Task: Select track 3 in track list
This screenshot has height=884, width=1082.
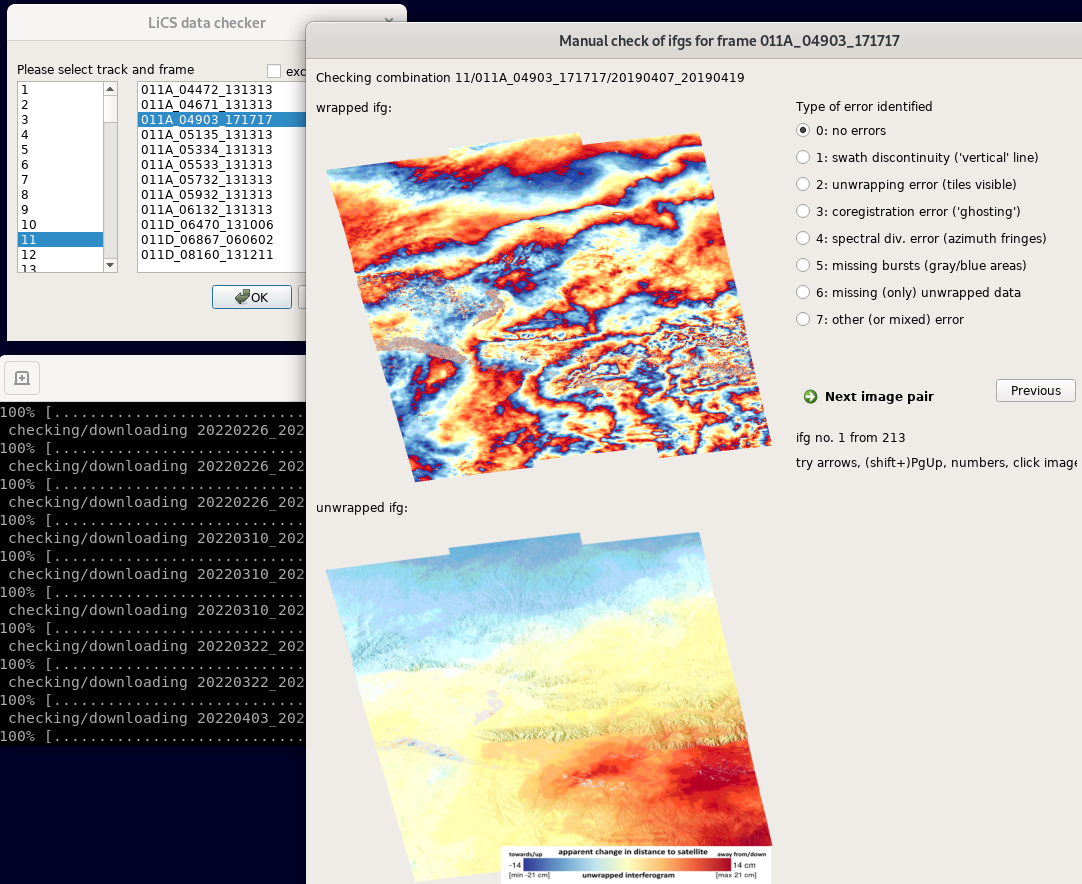Action: (x=60, y=119)
